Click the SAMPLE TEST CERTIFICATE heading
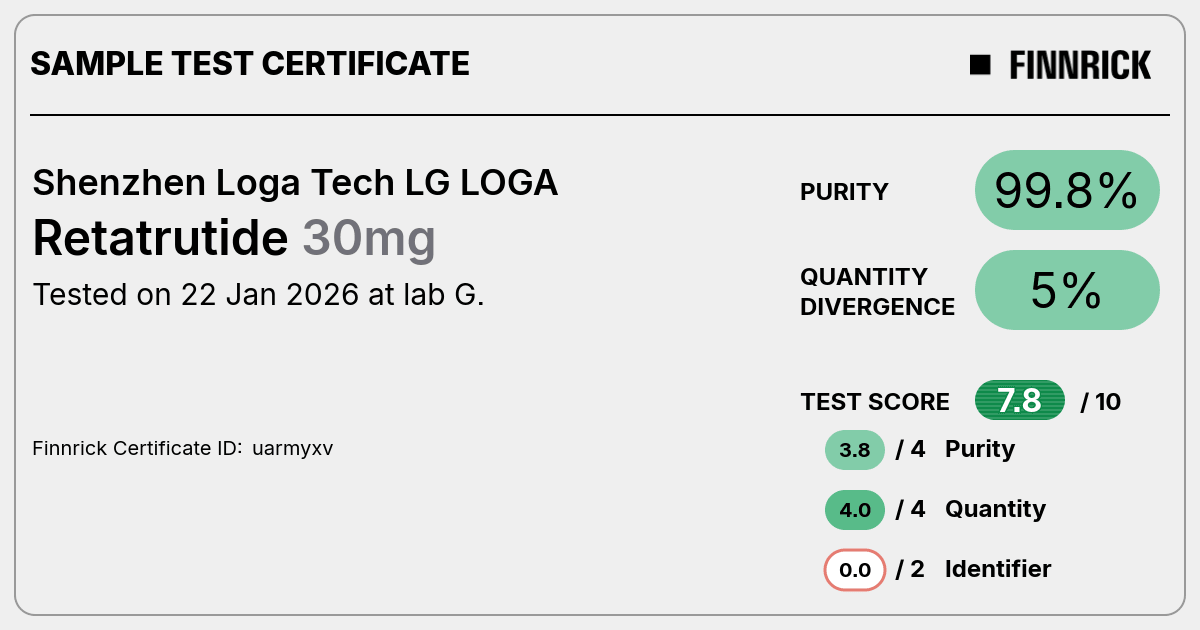The width and height of the screenshot is (1200, 630). (x=250, y=64)
